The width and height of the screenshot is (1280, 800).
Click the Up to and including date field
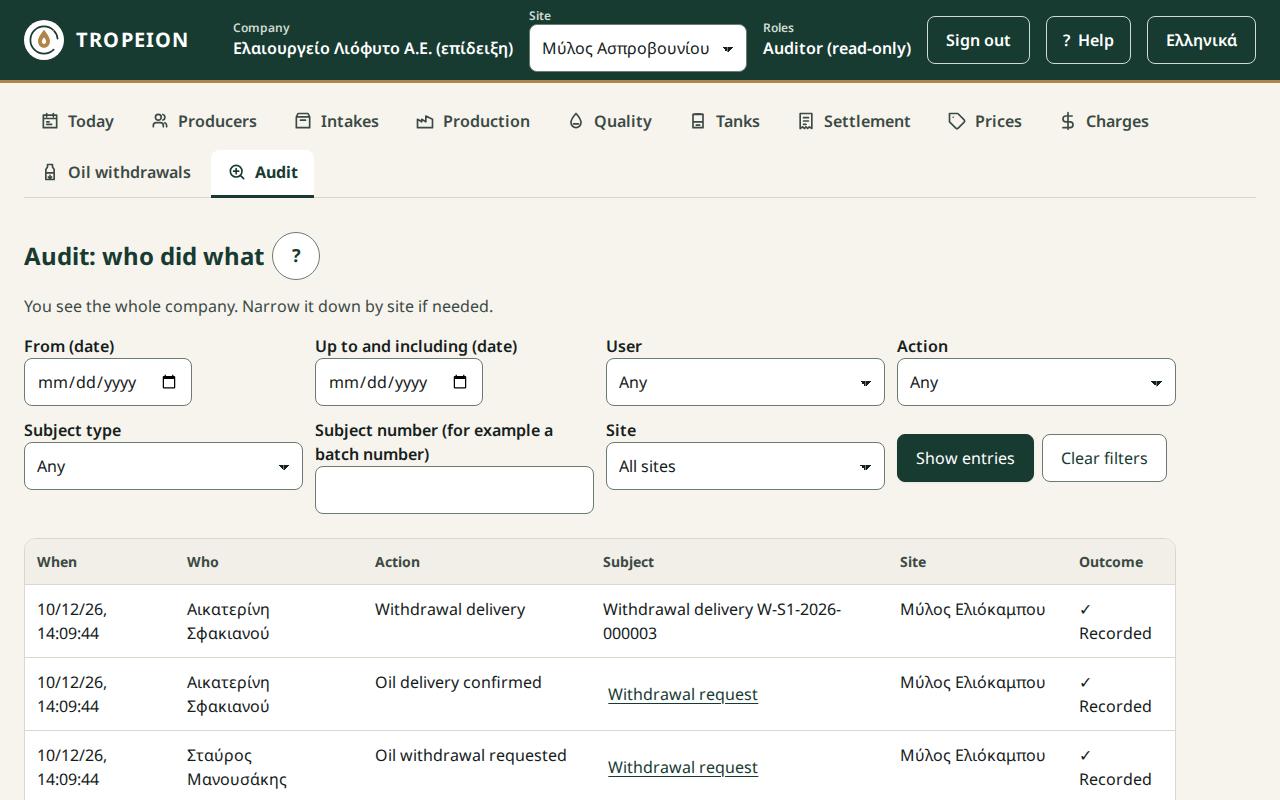coord(399,382)
